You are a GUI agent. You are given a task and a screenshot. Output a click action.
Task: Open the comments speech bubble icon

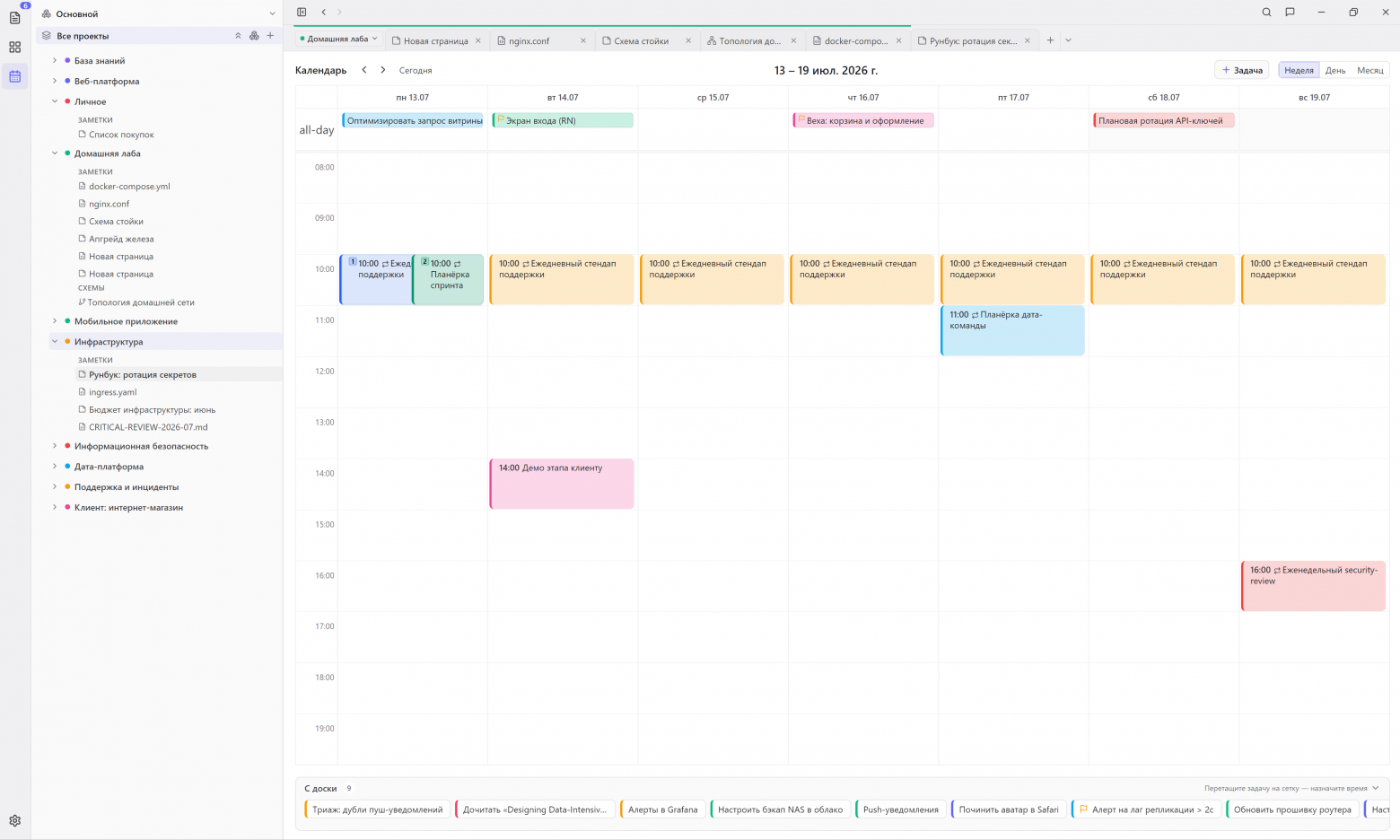pyautogui.click(x=1290, y=13)
